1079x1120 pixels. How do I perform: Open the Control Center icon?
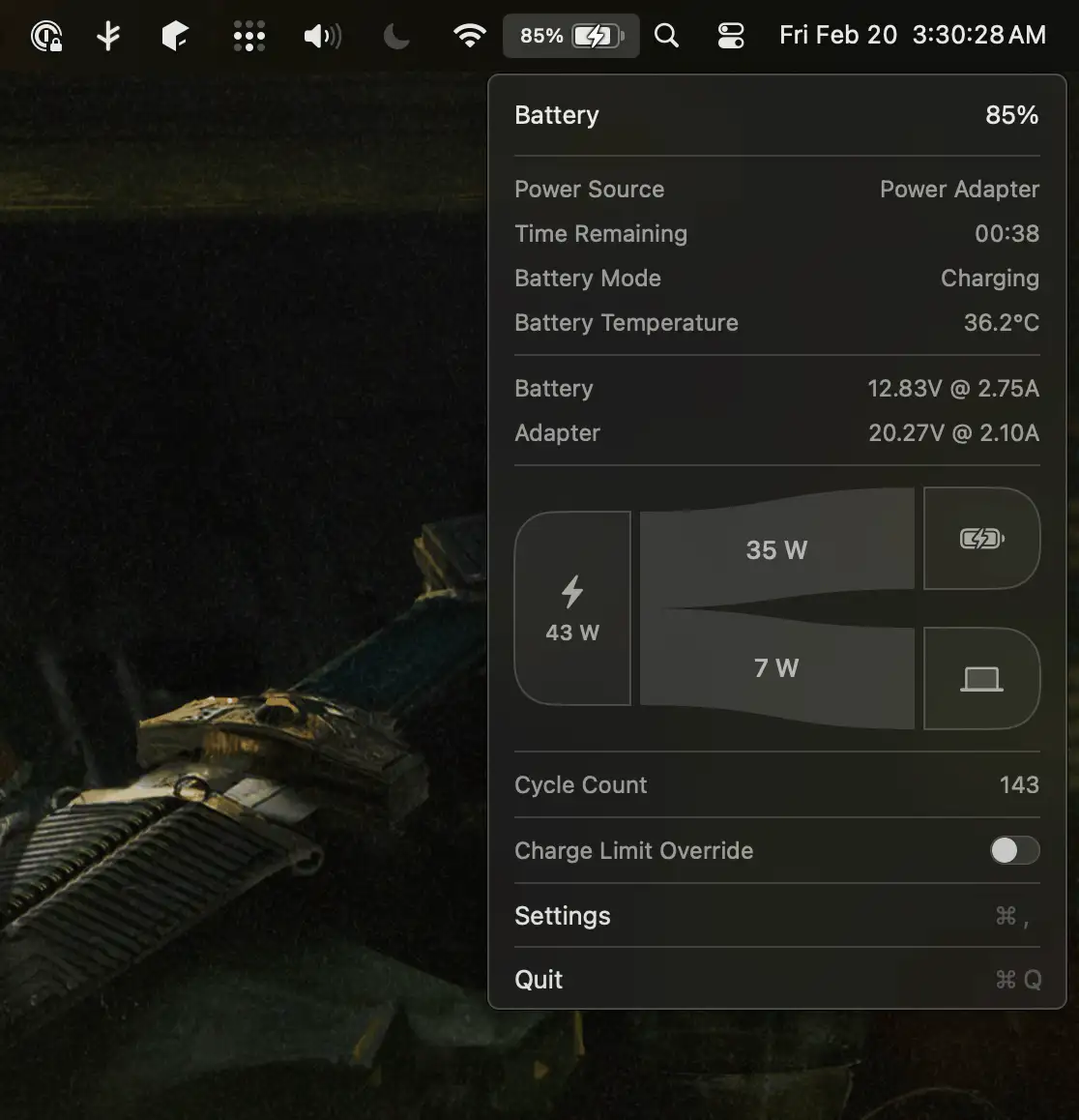pos(731,36)
